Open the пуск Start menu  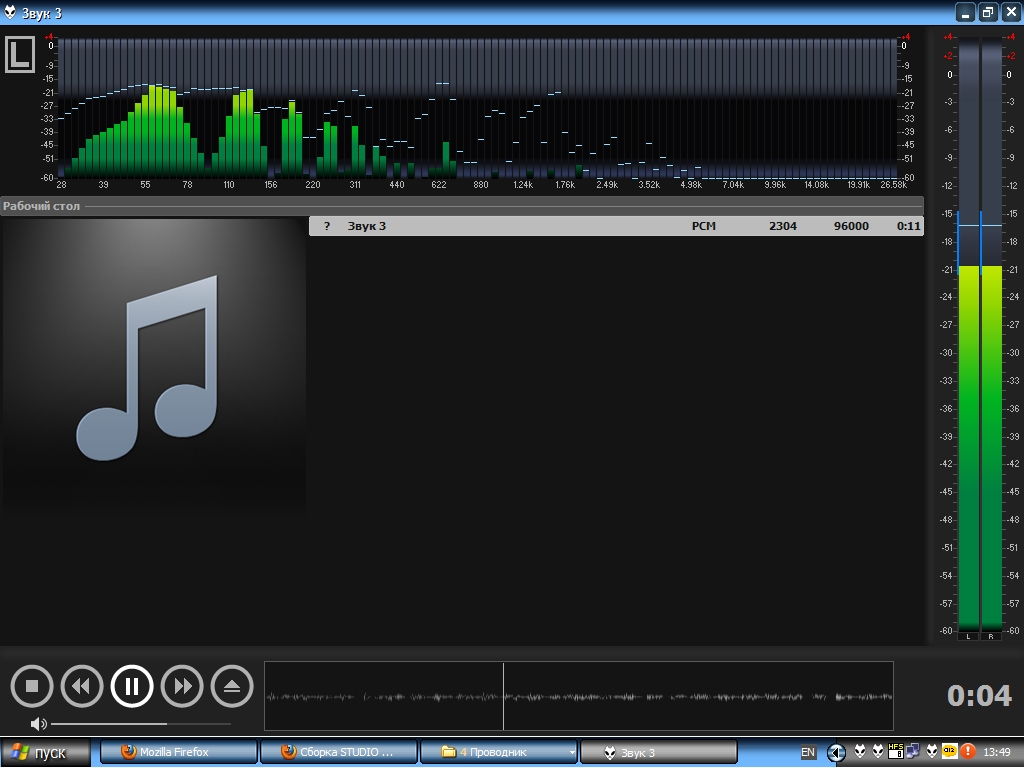pos(46,752)
